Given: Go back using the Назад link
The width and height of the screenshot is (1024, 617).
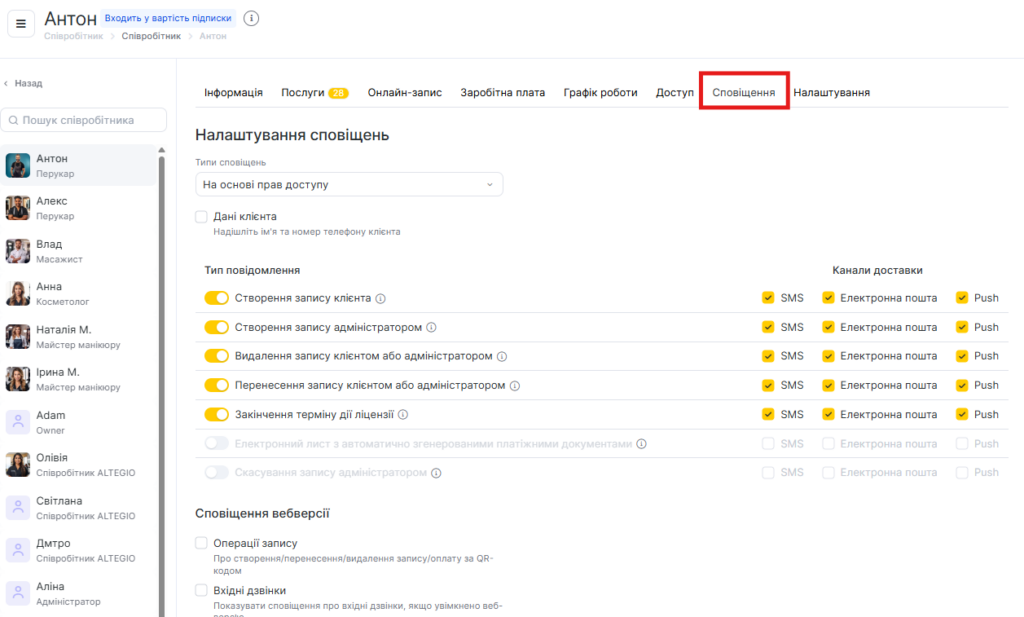Looking at the screenshot, I should click(x=24, y=83).
